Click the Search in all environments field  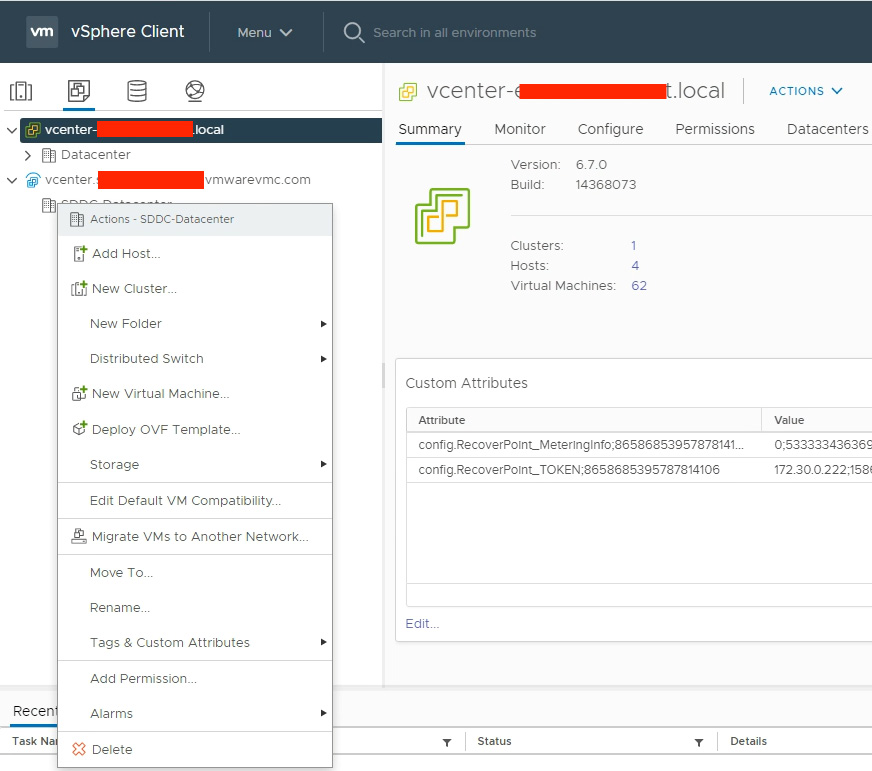tap(455, 33)
